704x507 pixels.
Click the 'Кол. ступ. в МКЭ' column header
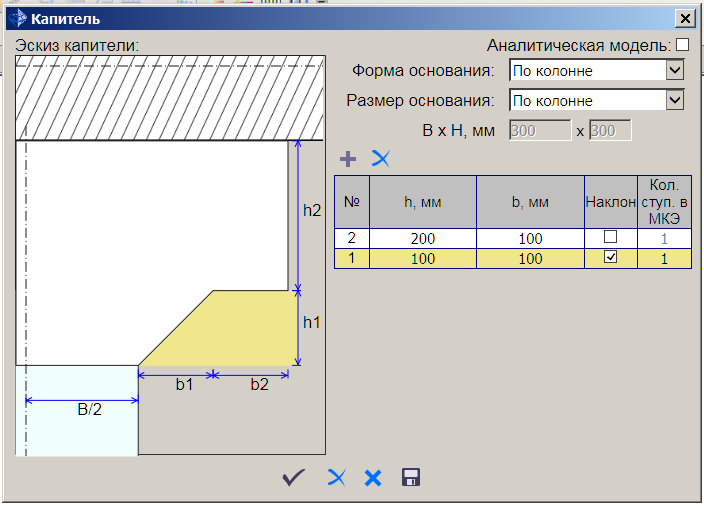pyautogui.click(x=664, y=202)
